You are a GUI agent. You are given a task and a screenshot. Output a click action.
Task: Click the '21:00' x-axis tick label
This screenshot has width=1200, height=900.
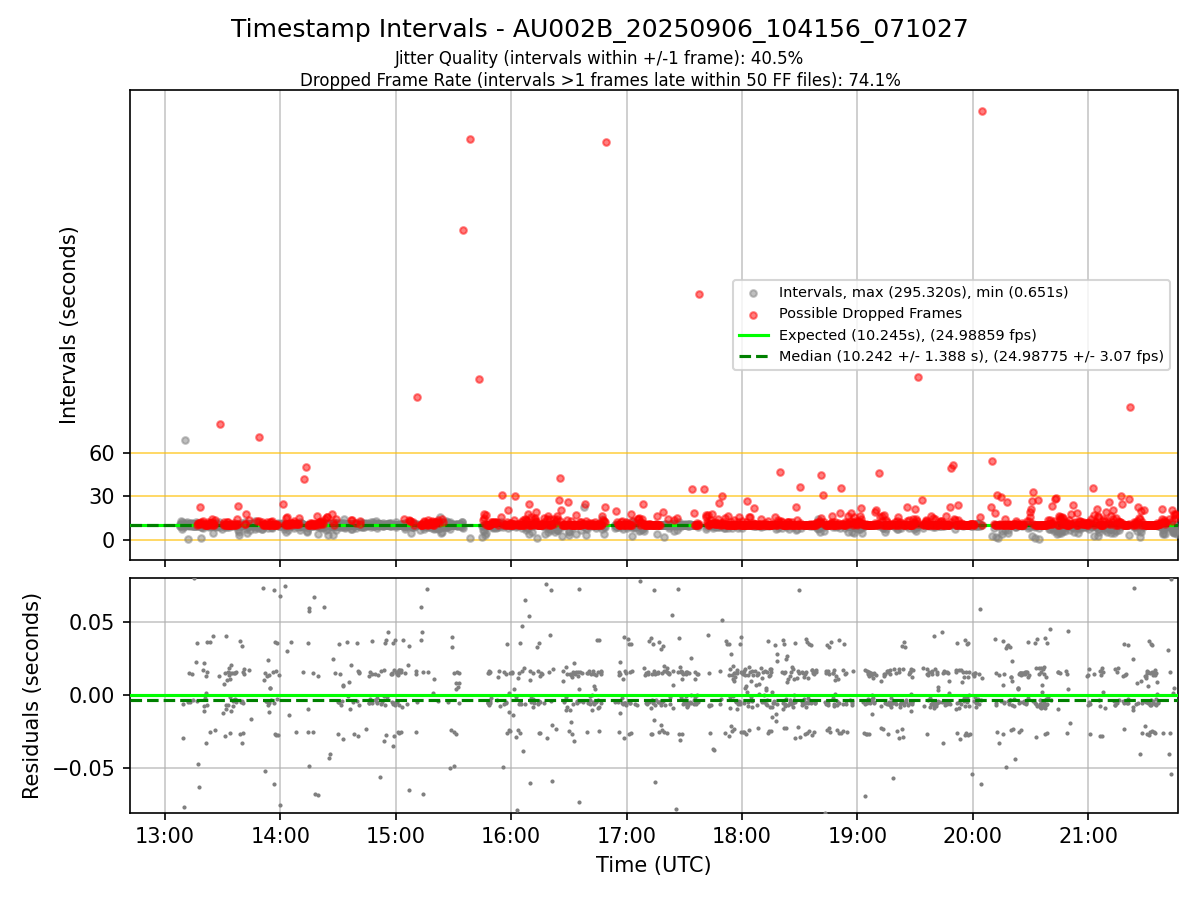pyautogui.click(x=1088, y=835)
